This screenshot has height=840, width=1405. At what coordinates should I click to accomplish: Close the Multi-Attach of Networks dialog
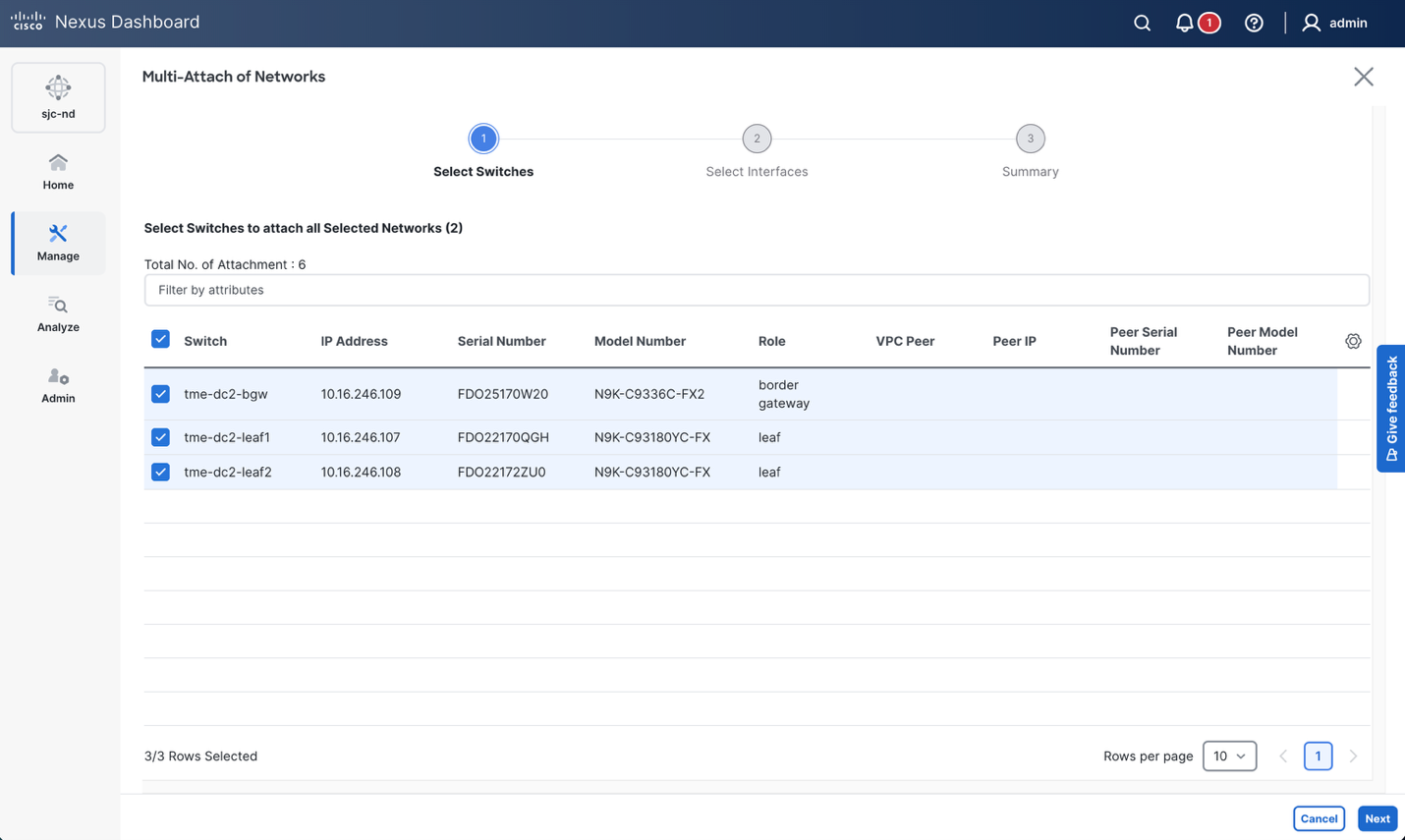click(1363, 77)
